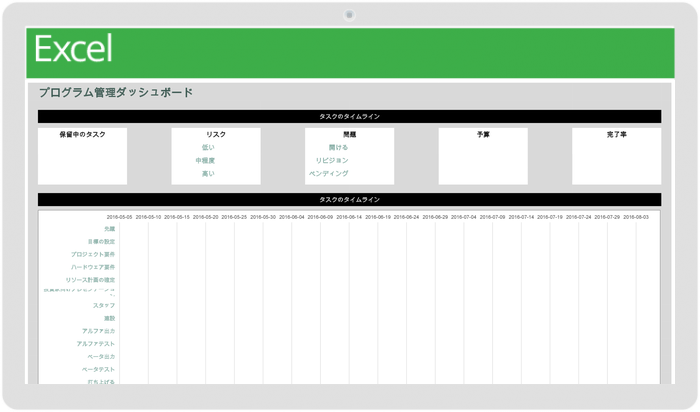The image size is (700, 412).
Task: Click the 2016-07-09 date label
Action: click(492, 217)
